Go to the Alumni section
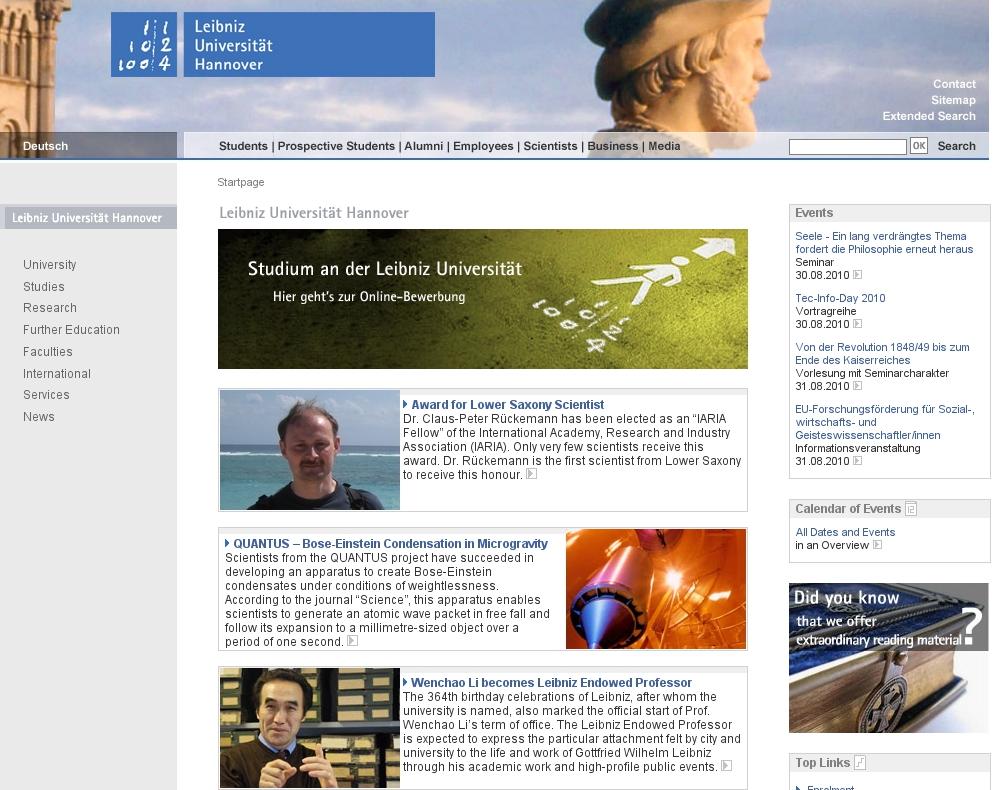 (423, 146)
